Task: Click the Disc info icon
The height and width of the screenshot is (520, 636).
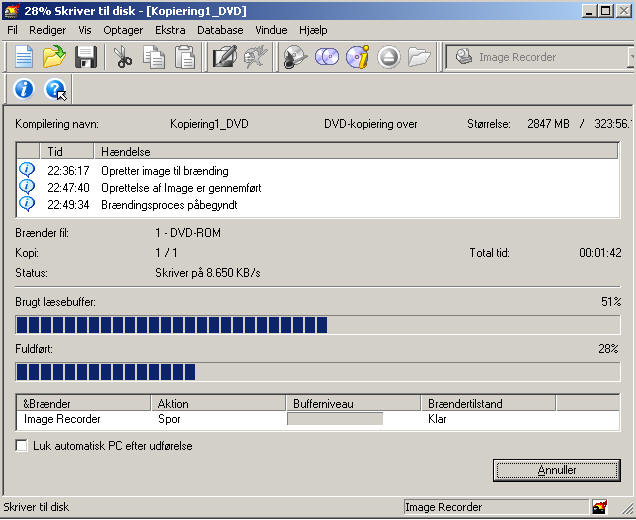Action: (358, 57)
